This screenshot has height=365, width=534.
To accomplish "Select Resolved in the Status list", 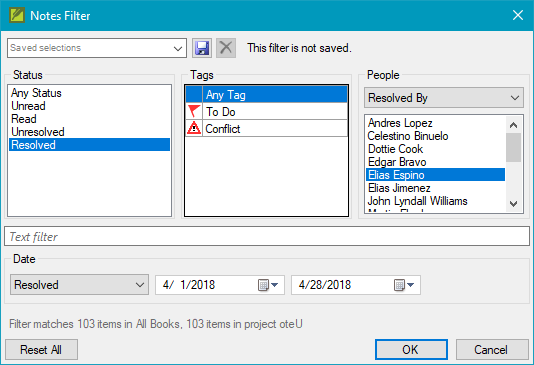I will 89,145.
